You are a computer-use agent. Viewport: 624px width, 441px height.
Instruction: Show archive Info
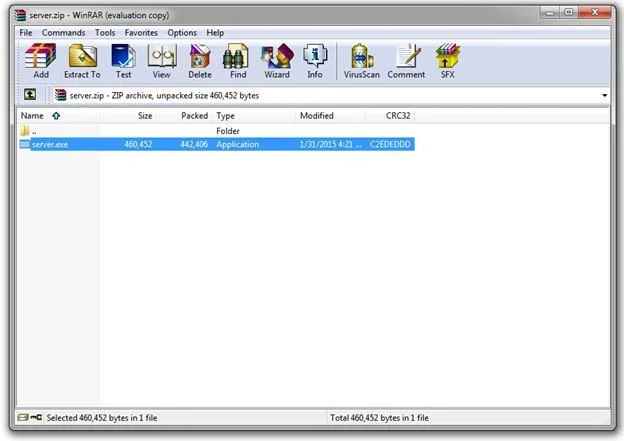click(x=315, y=61)
